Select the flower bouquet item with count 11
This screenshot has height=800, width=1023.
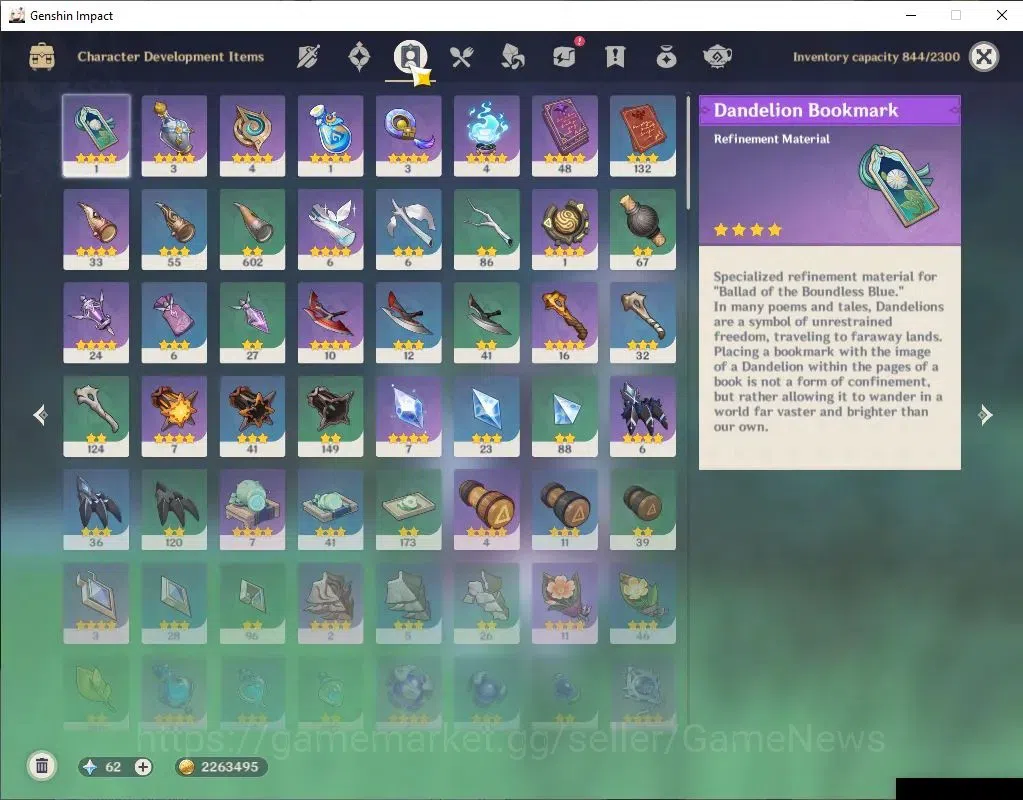[565, 602]
